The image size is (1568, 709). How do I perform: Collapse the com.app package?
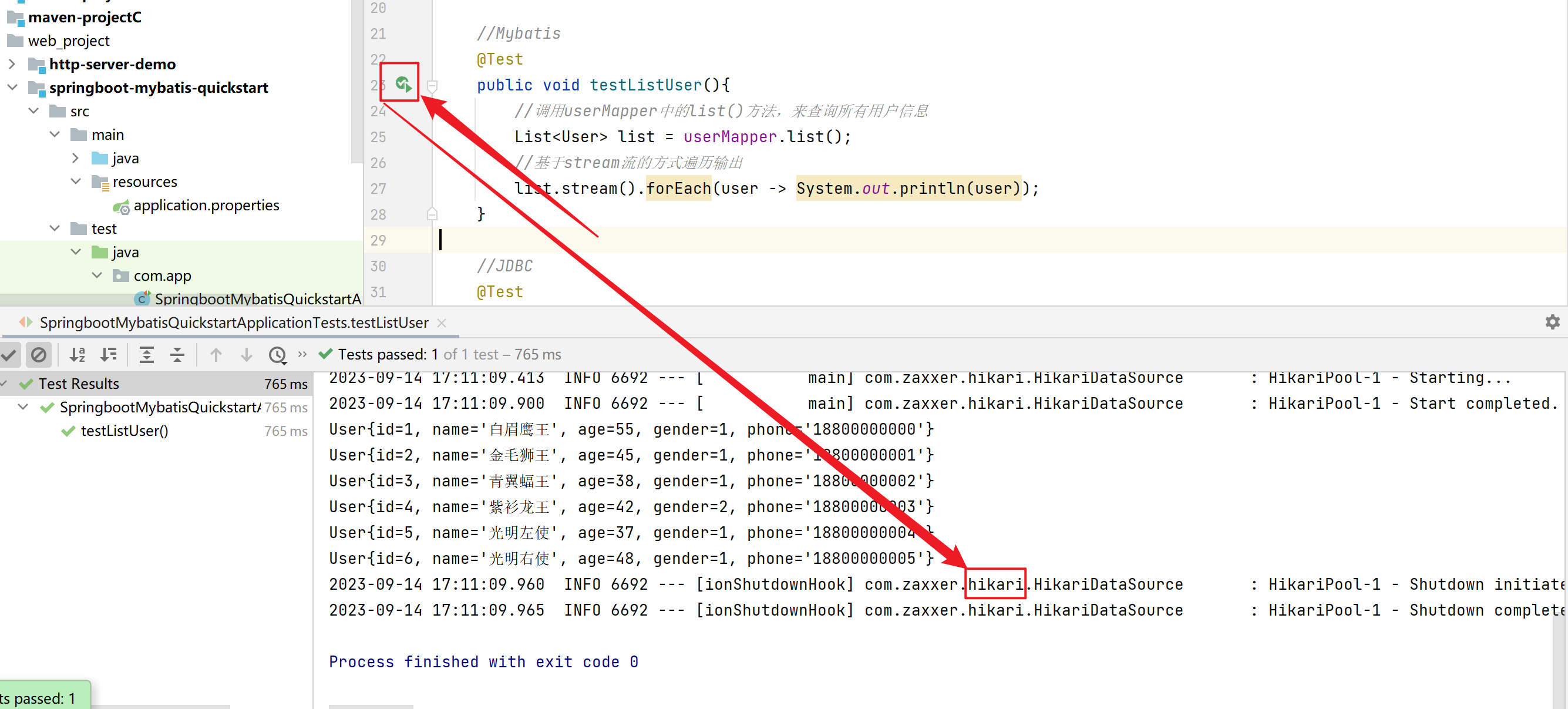[97, 275]
